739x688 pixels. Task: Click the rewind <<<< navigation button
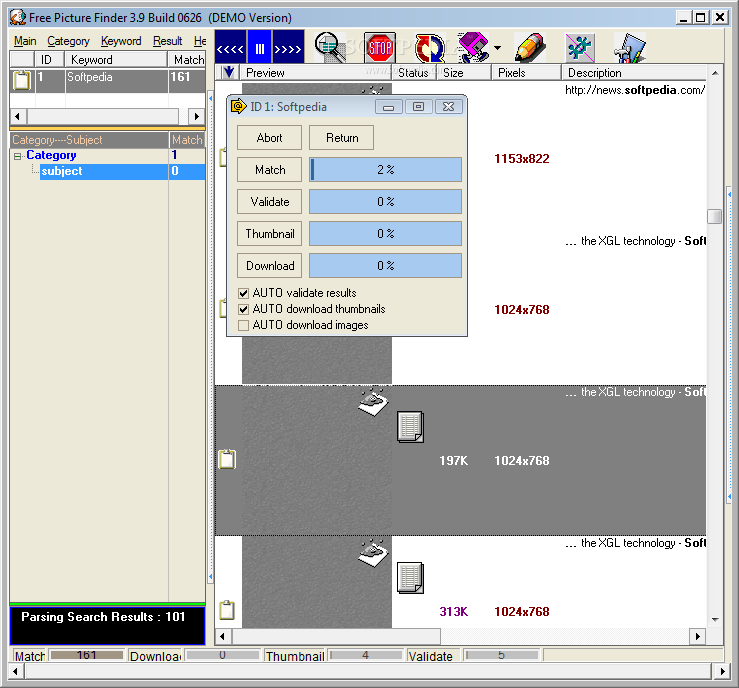pos(230,47)
